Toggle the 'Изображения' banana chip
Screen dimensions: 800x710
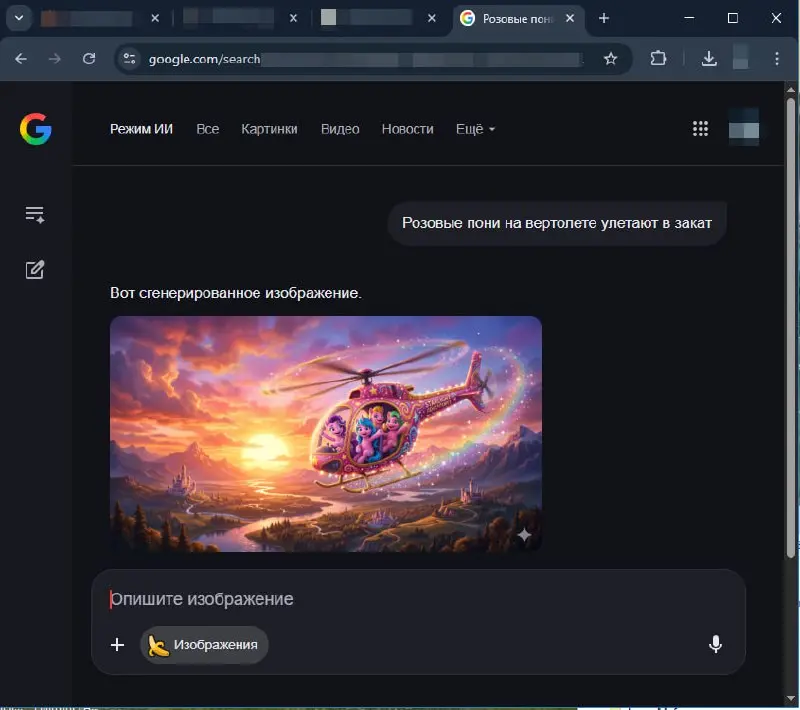coord(204,645)
